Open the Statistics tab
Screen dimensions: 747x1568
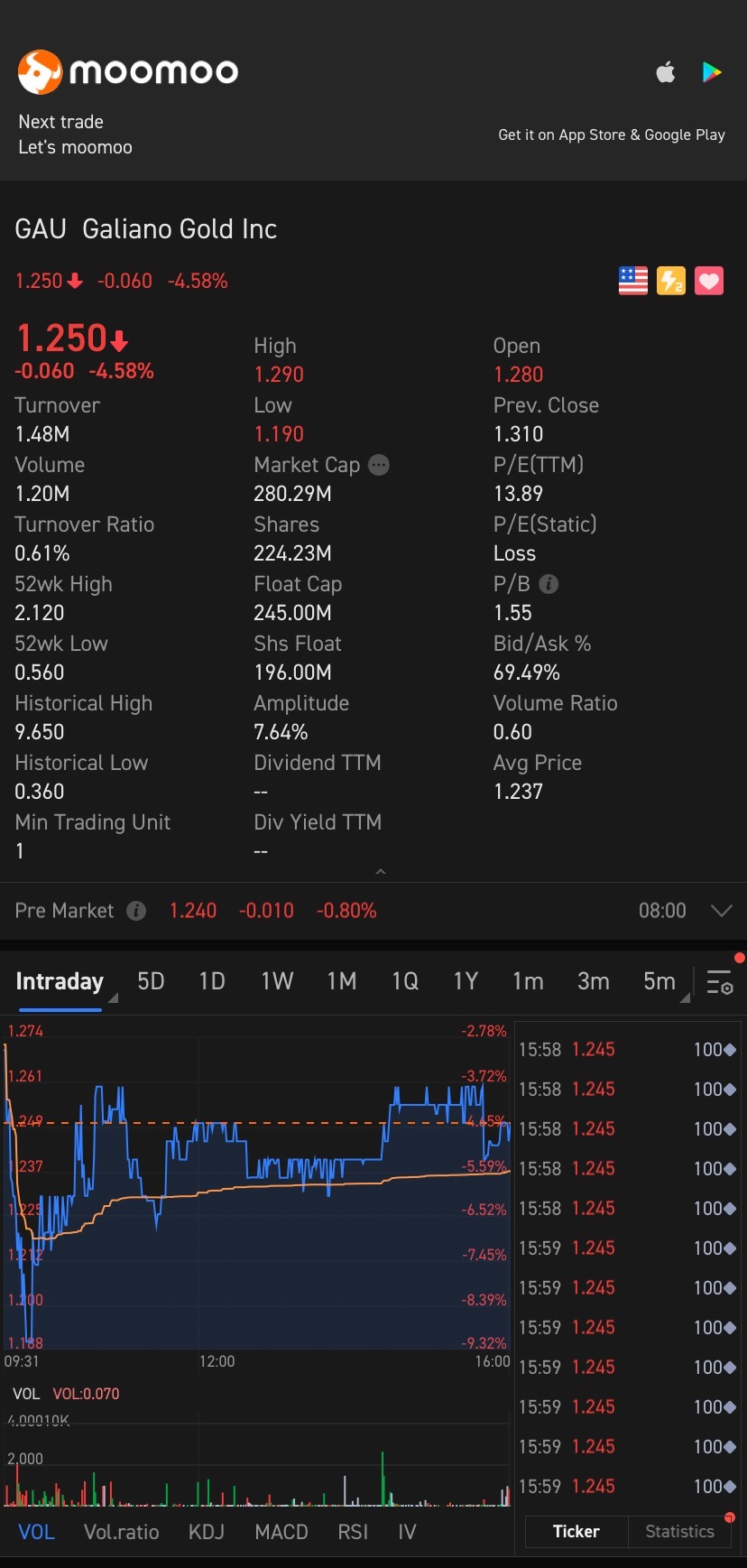(x=679, y=1532)
